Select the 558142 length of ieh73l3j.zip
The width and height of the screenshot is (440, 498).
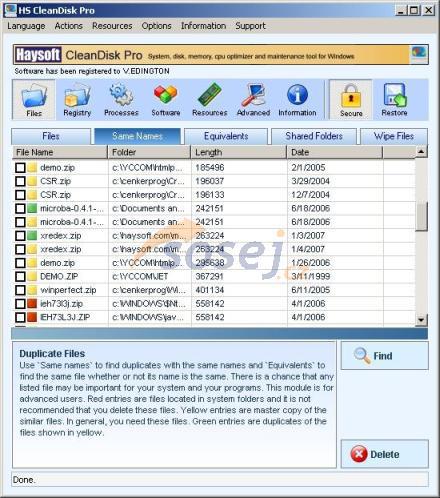210,304
